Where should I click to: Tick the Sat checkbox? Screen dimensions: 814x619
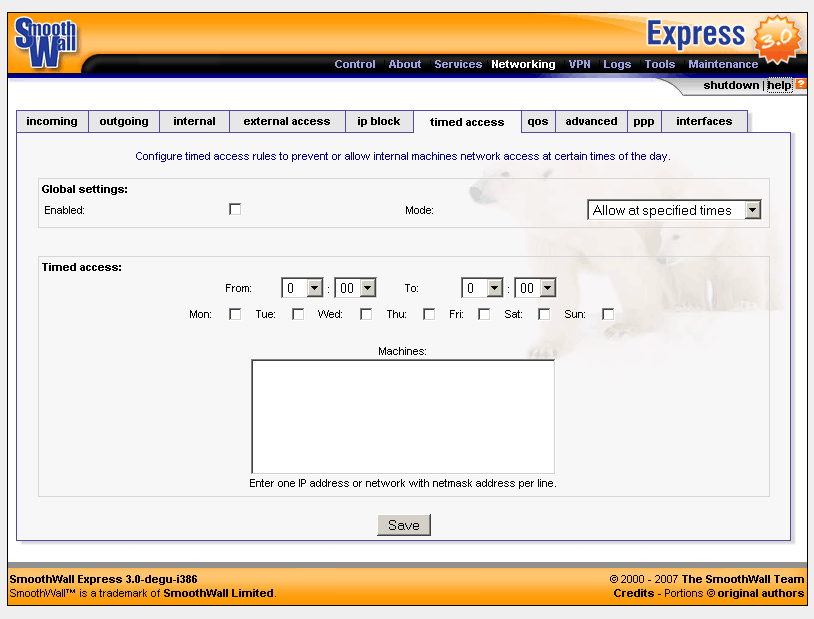click(x=544, y=314)
